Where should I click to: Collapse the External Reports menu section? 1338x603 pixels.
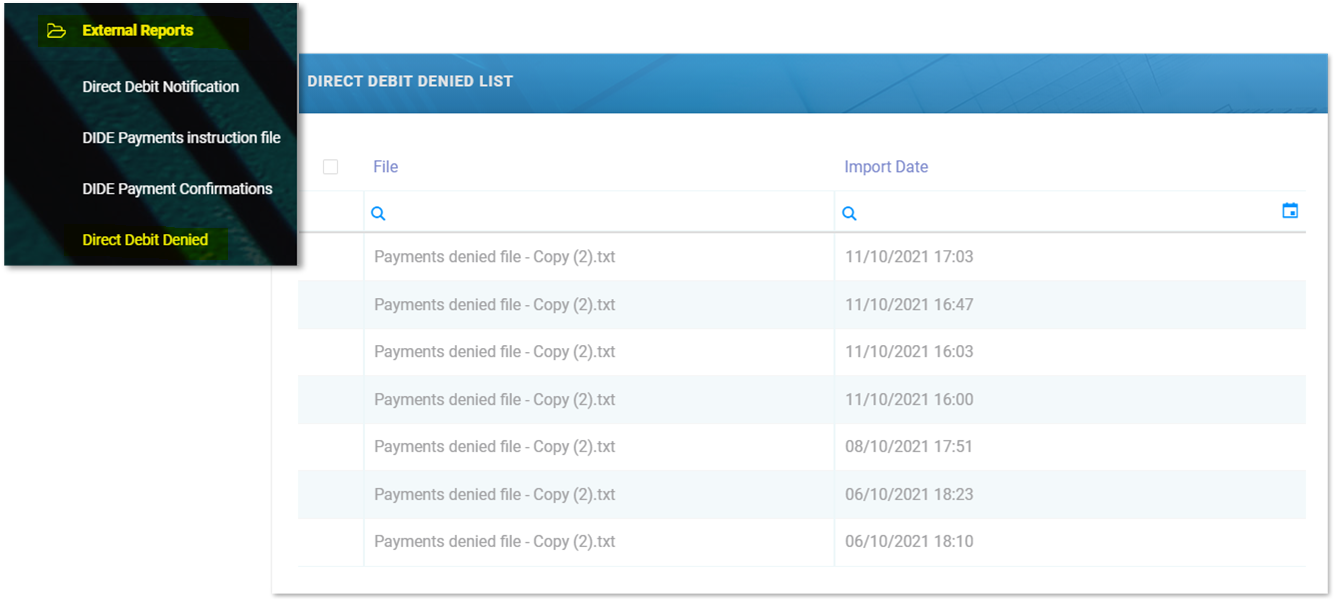(137, 31)
